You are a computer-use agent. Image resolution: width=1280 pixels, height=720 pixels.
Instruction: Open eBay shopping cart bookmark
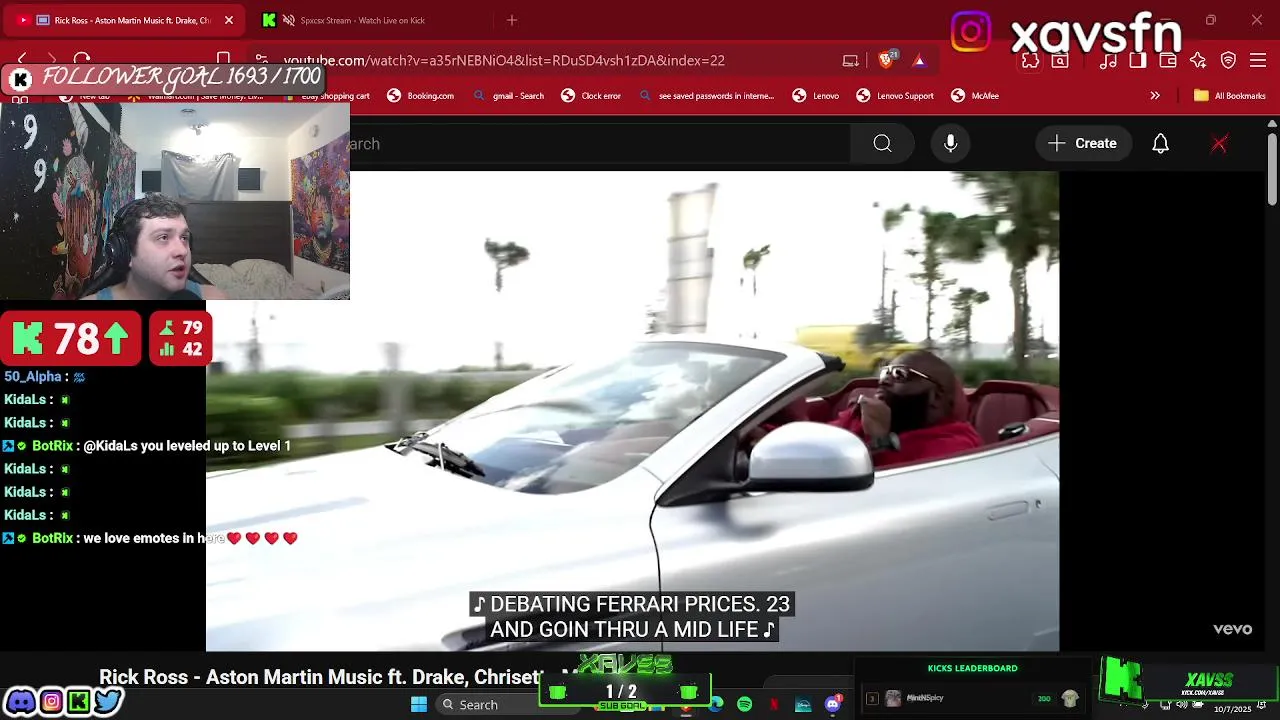(328, 96)
